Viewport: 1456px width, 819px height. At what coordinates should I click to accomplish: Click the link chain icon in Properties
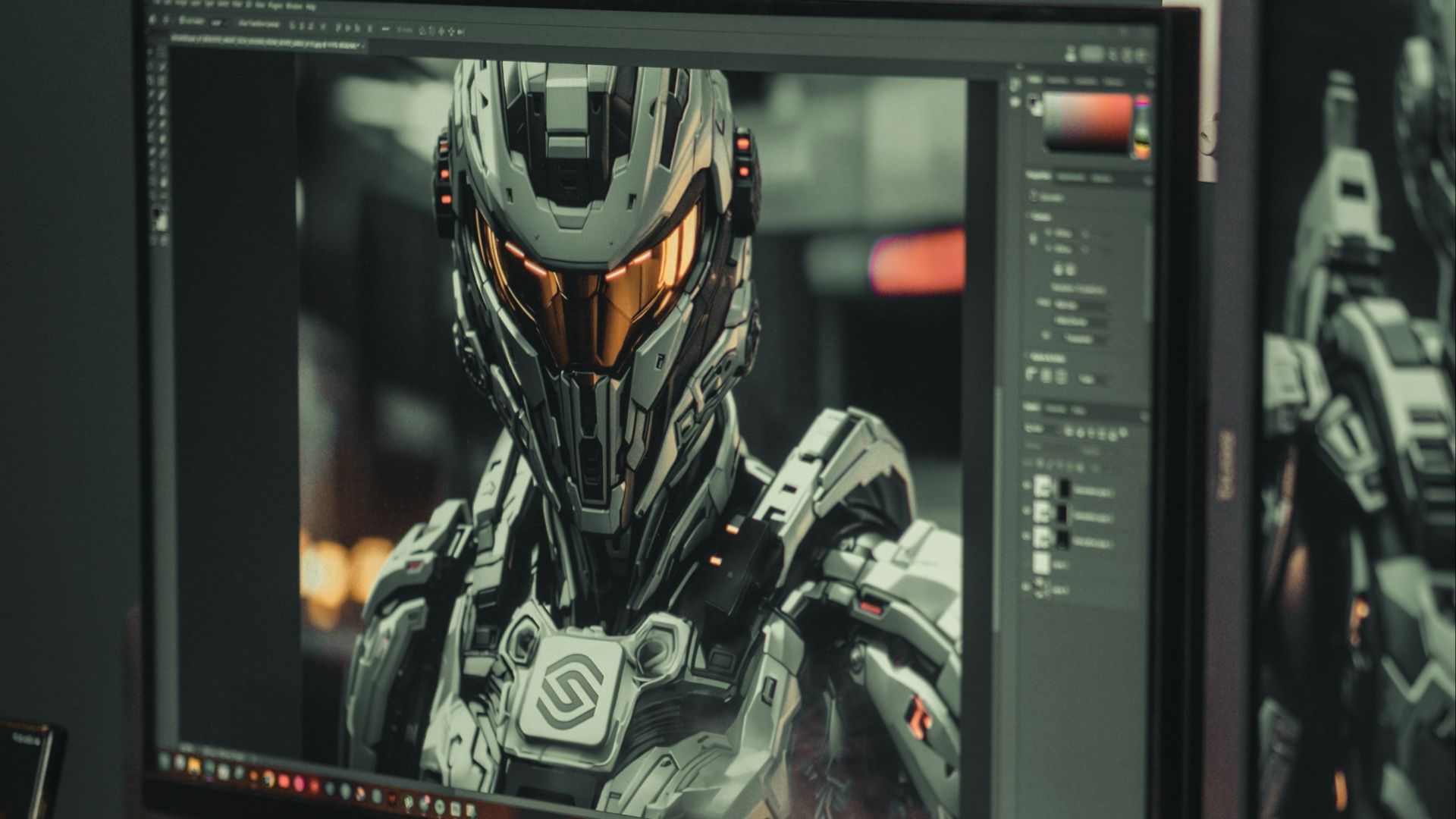tap(1033, 238)
